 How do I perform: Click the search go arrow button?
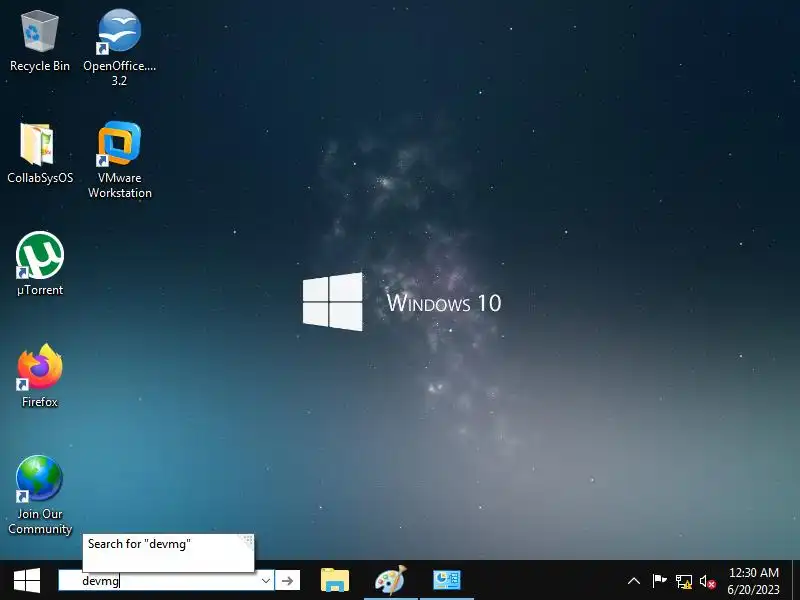(x=288, y=581)
